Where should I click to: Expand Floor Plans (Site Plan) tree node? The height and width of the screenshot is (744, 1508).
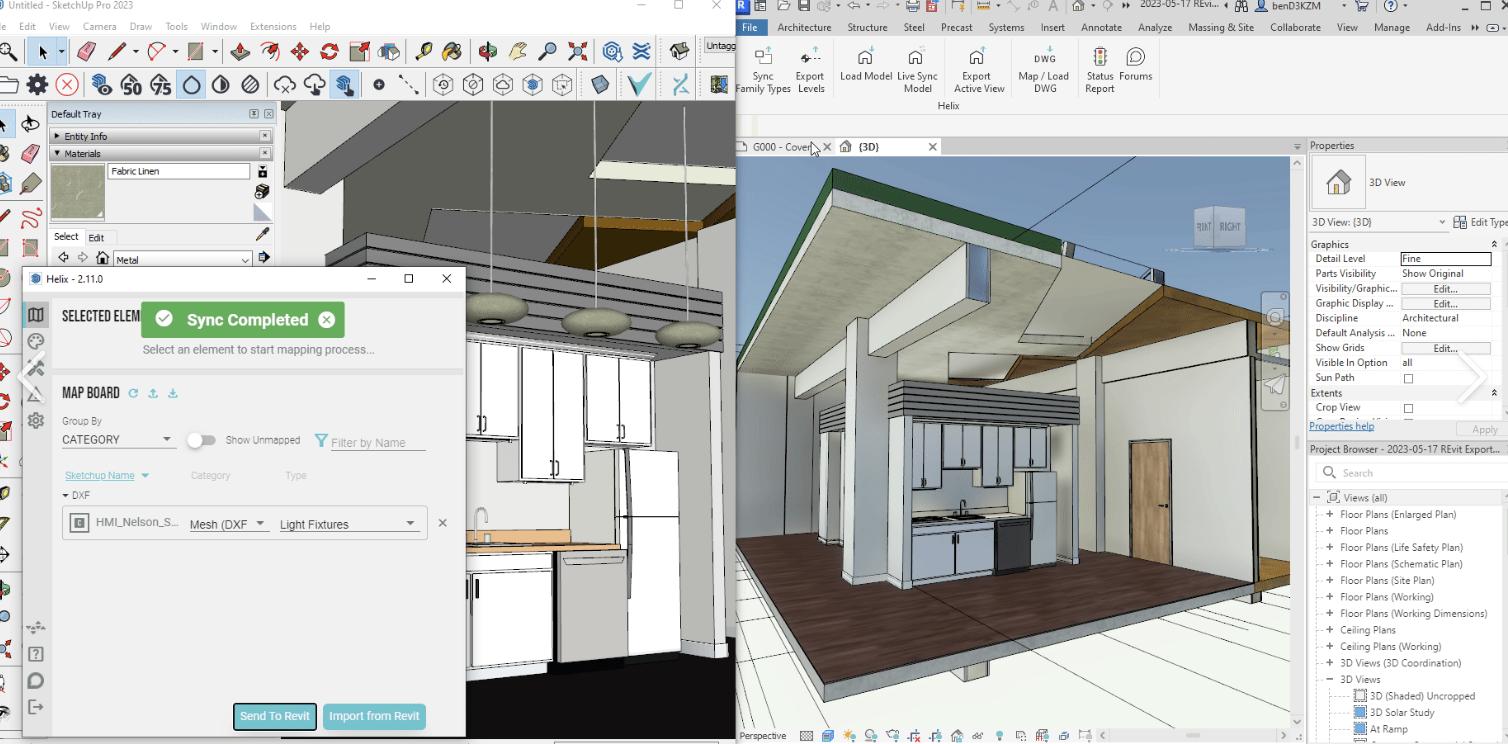[x=1329, y=580]
